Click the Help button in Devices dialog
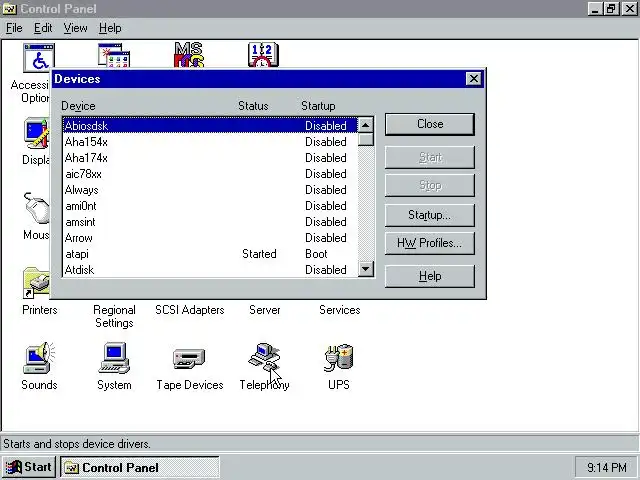640x480 pixels. (x=430, y=276)
